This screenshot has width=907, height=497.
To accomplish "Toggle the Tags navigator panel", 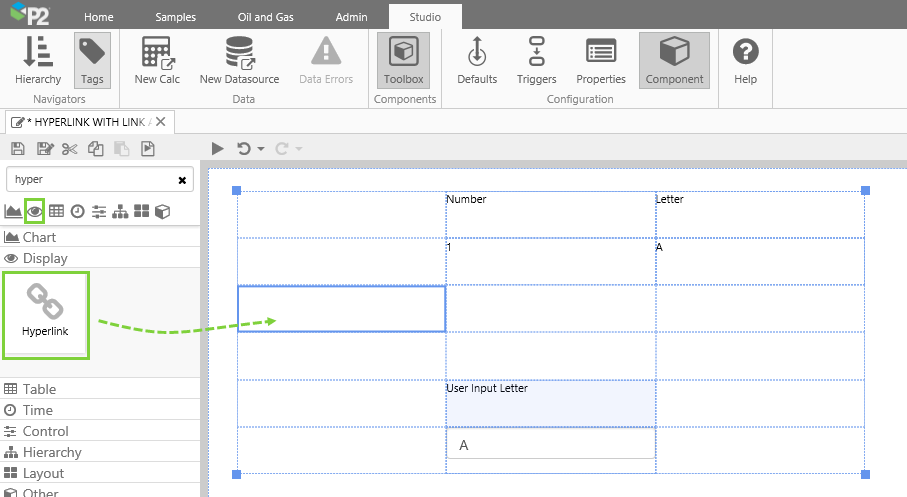I will click(93, 60).
